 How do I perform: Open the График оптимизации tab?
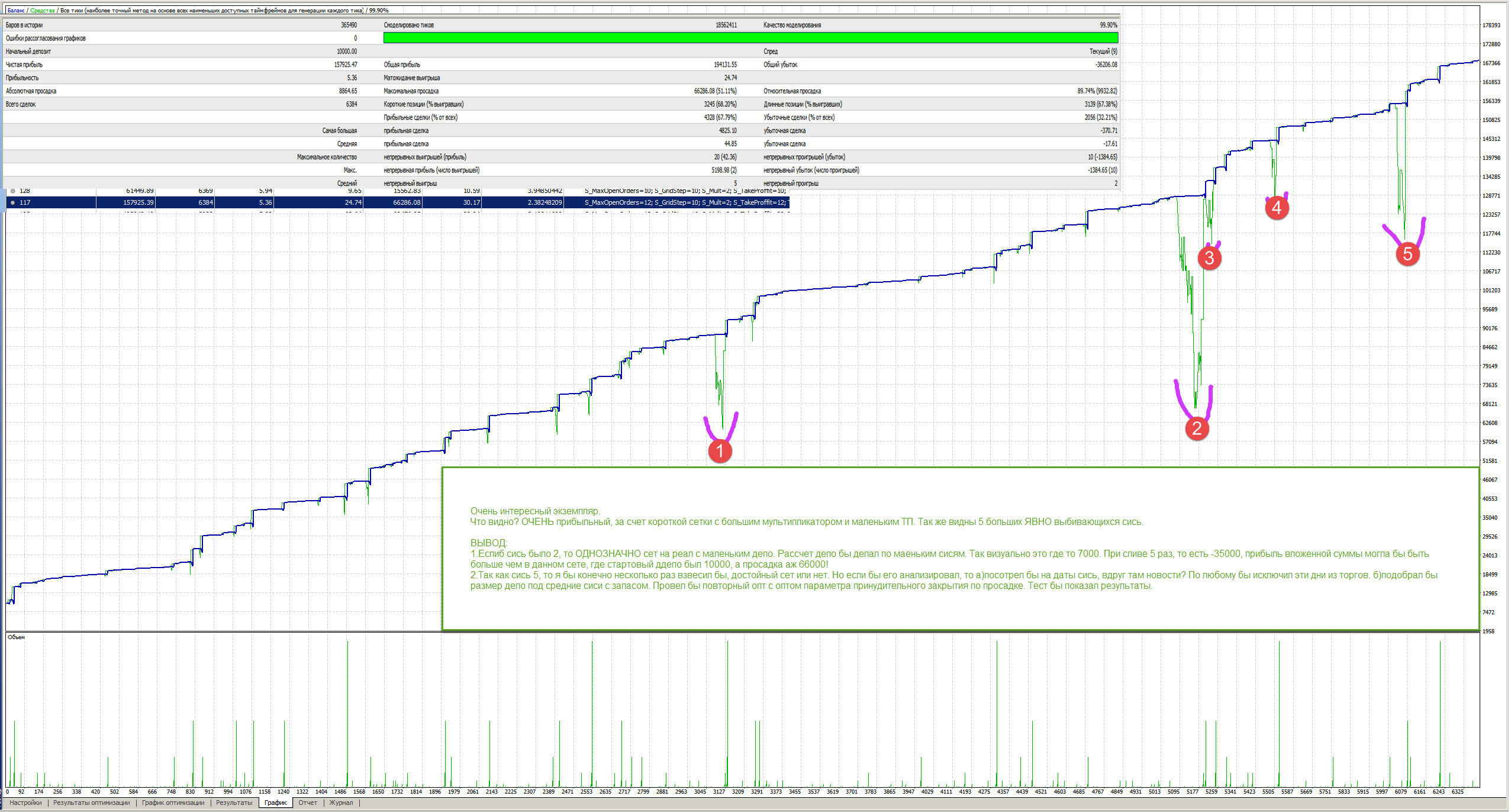[x=173, y=803]
